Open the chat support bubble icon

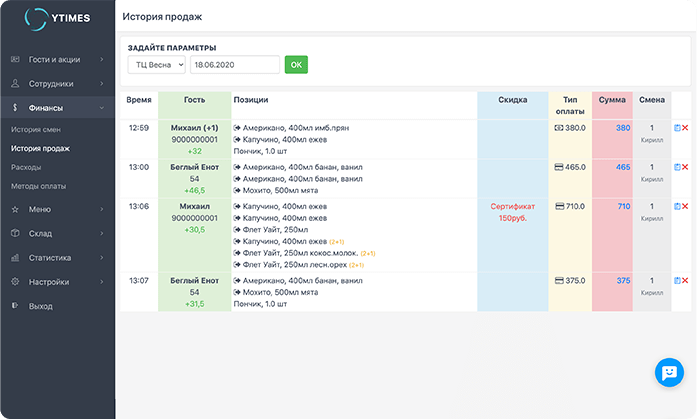pyautogui.click(x=667, y=372)
